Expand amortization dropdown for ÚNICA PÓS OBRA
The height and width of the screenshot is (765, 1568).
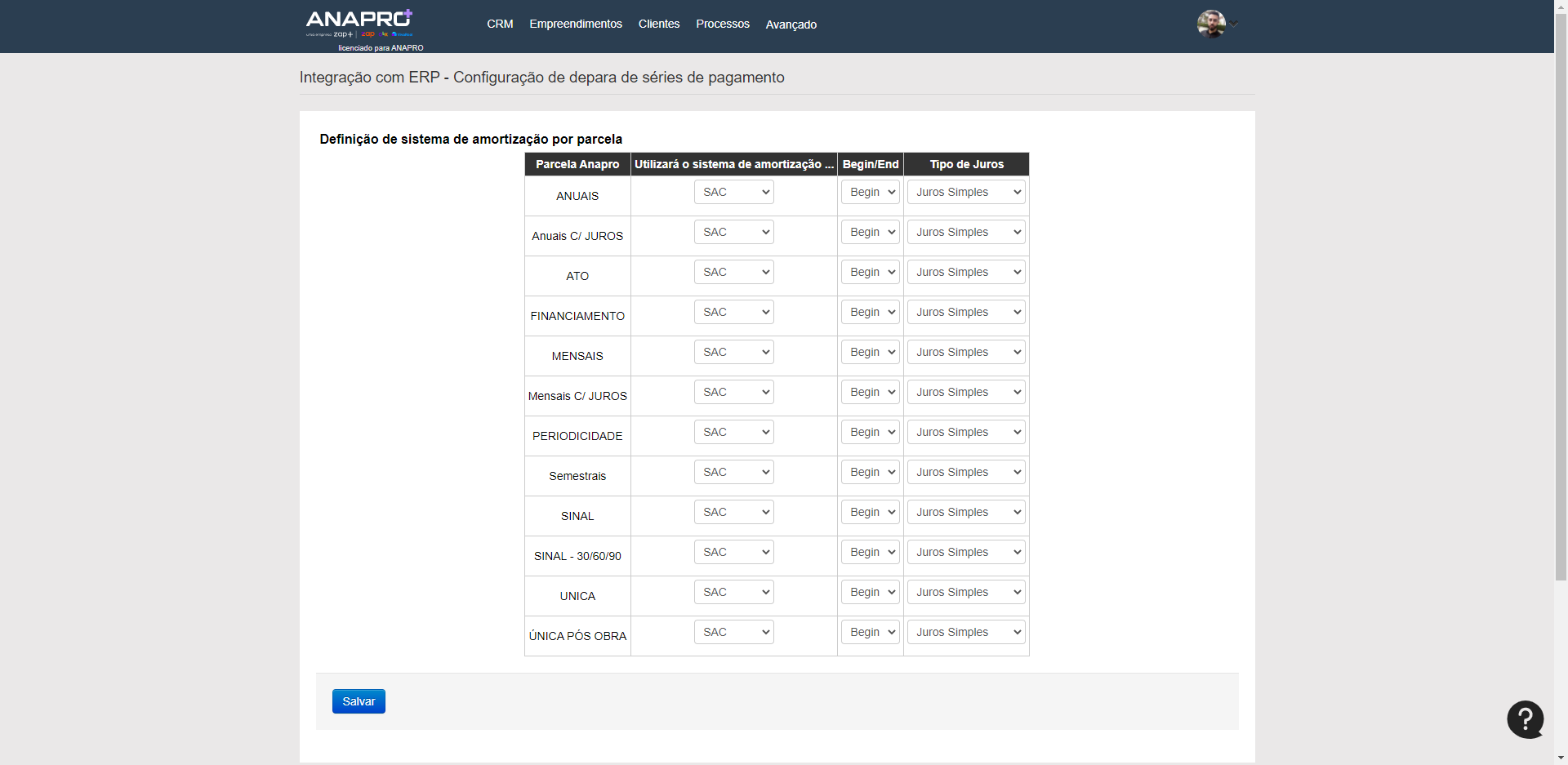733,632
